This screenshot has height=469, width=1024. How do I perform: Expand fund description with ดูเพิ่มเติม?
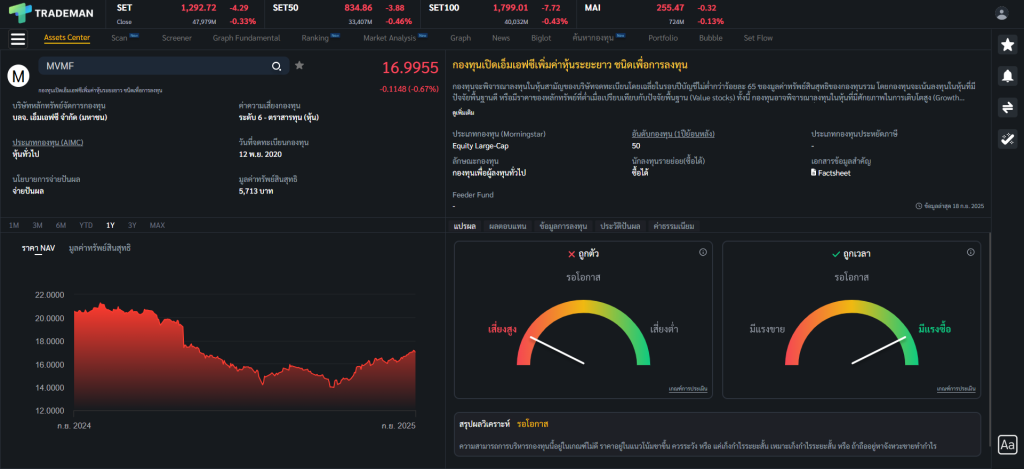coord(463,114)
